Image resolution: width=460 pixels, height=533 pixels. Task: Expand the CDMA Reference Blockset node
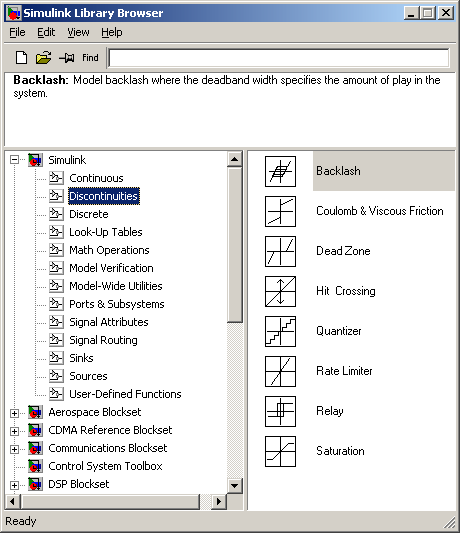coord(14,431)
